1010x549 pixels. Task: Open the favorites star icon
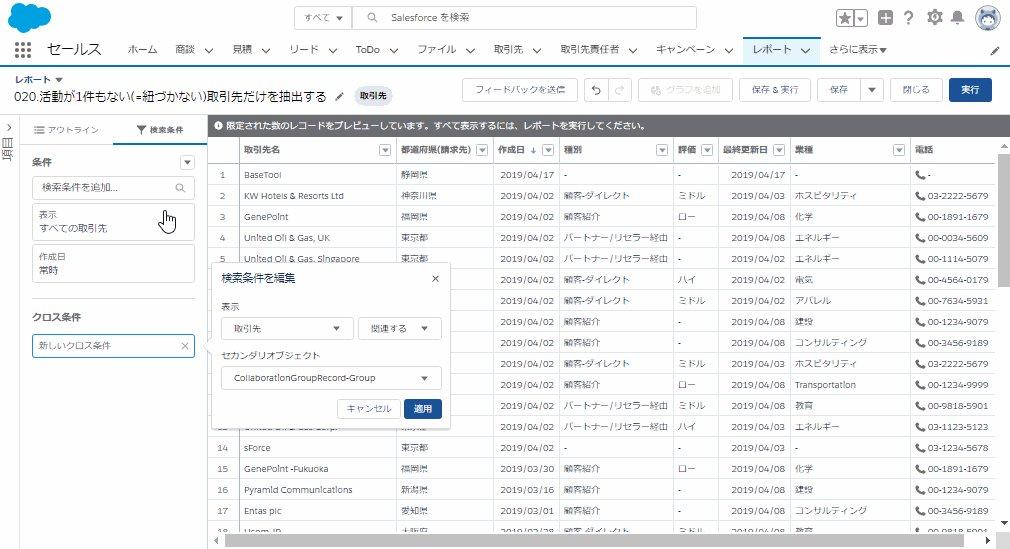[x=844, y=18]
